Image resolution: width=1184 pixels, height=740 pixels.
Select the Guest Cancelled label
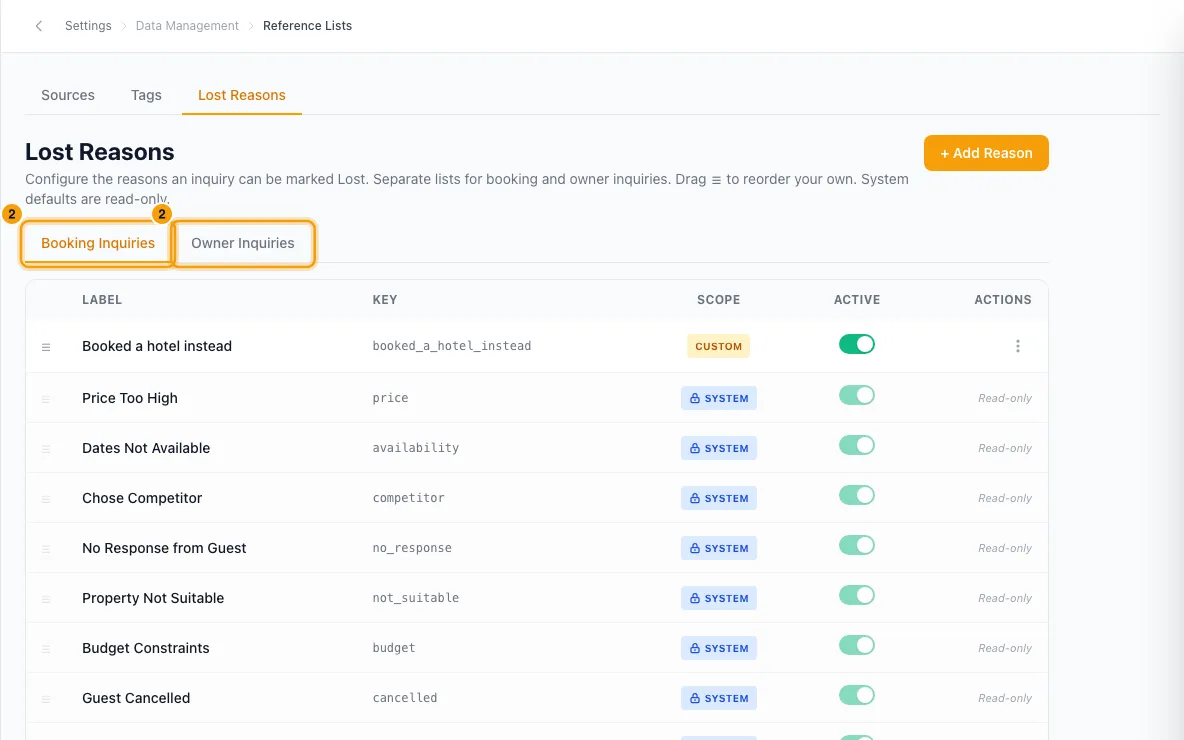(136, 698)
